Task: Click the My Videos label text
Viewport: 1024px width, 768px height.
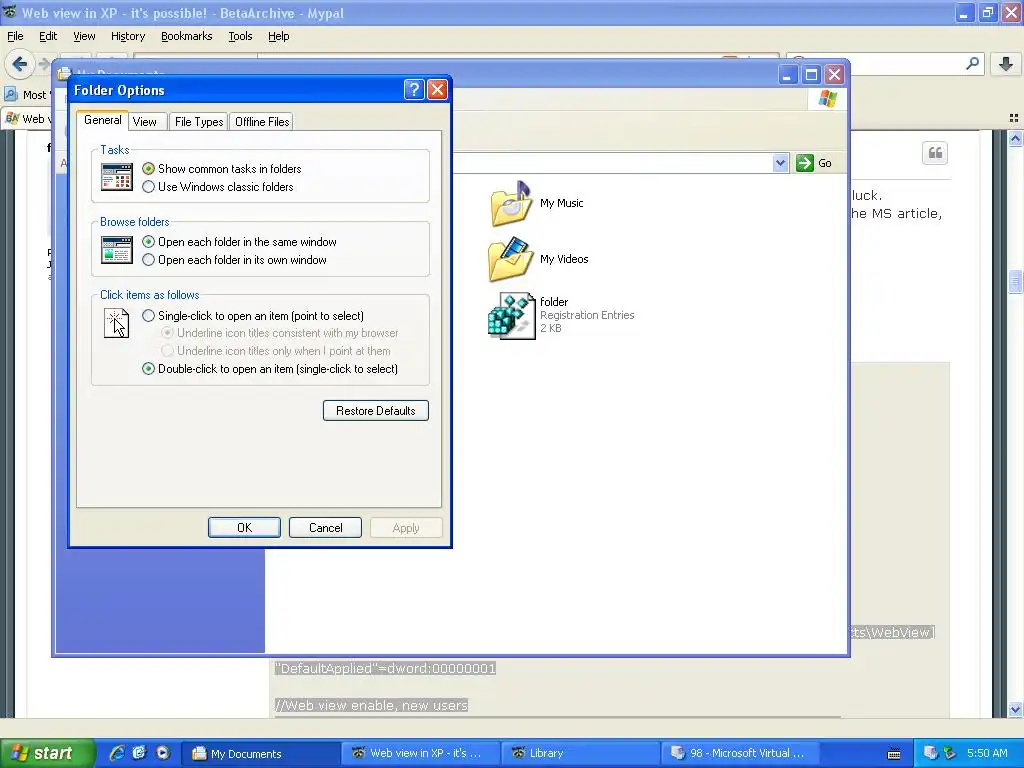Action: pyautogui.click(x=564, y=259)
